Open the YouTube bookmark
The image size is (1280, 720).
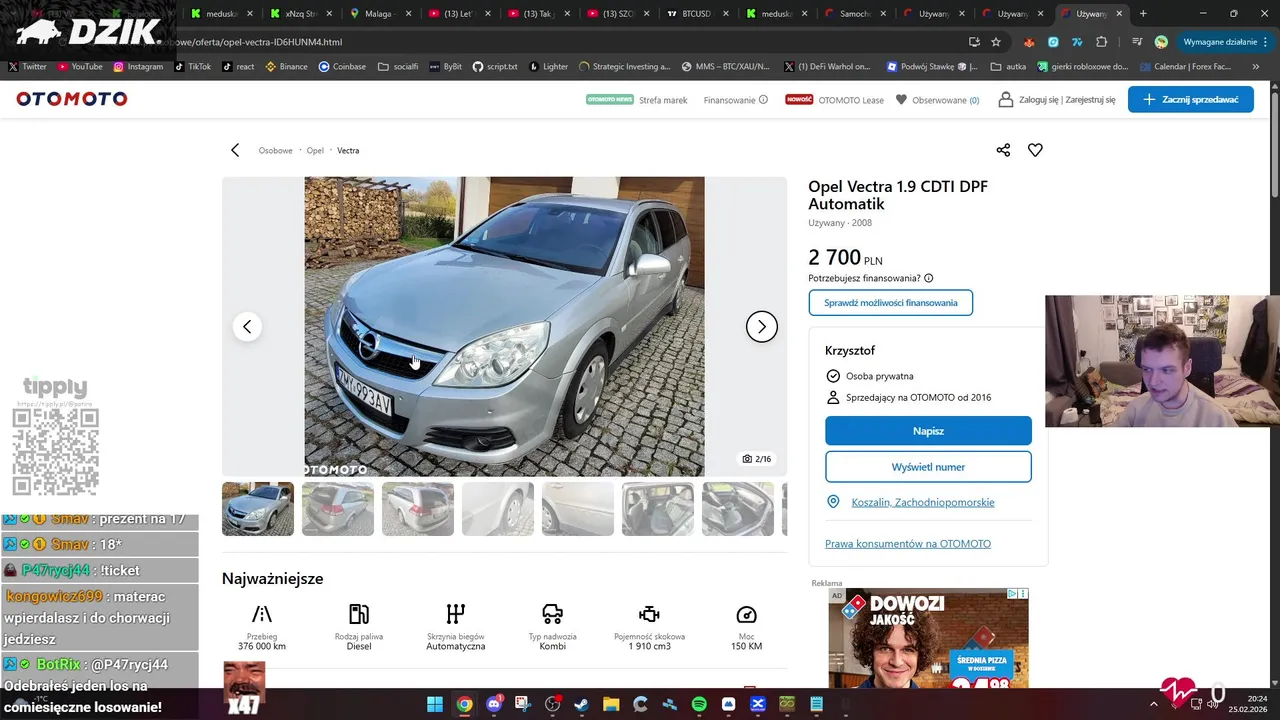pos(80,67)
